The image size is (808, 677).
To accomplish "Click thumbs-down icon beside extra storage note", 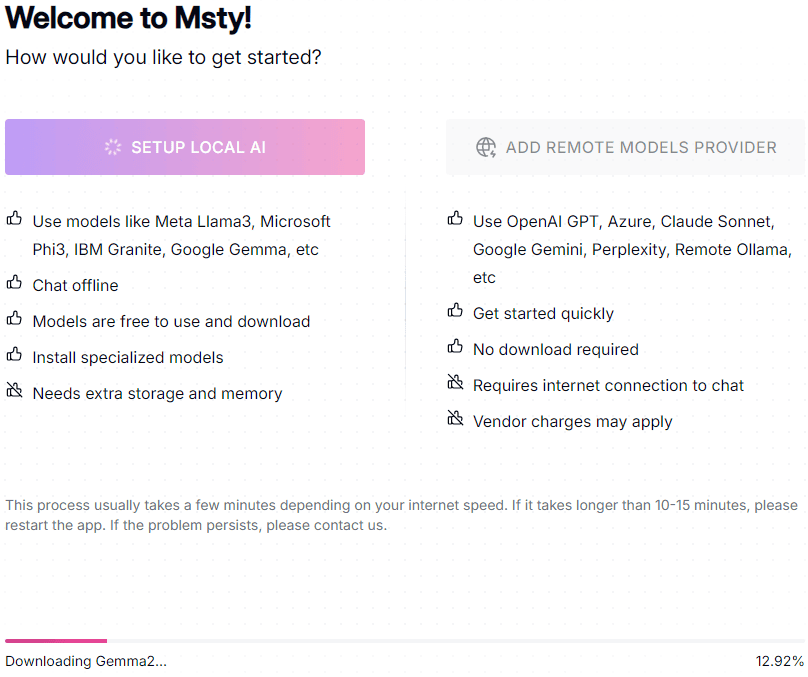I will click(15, 391).
